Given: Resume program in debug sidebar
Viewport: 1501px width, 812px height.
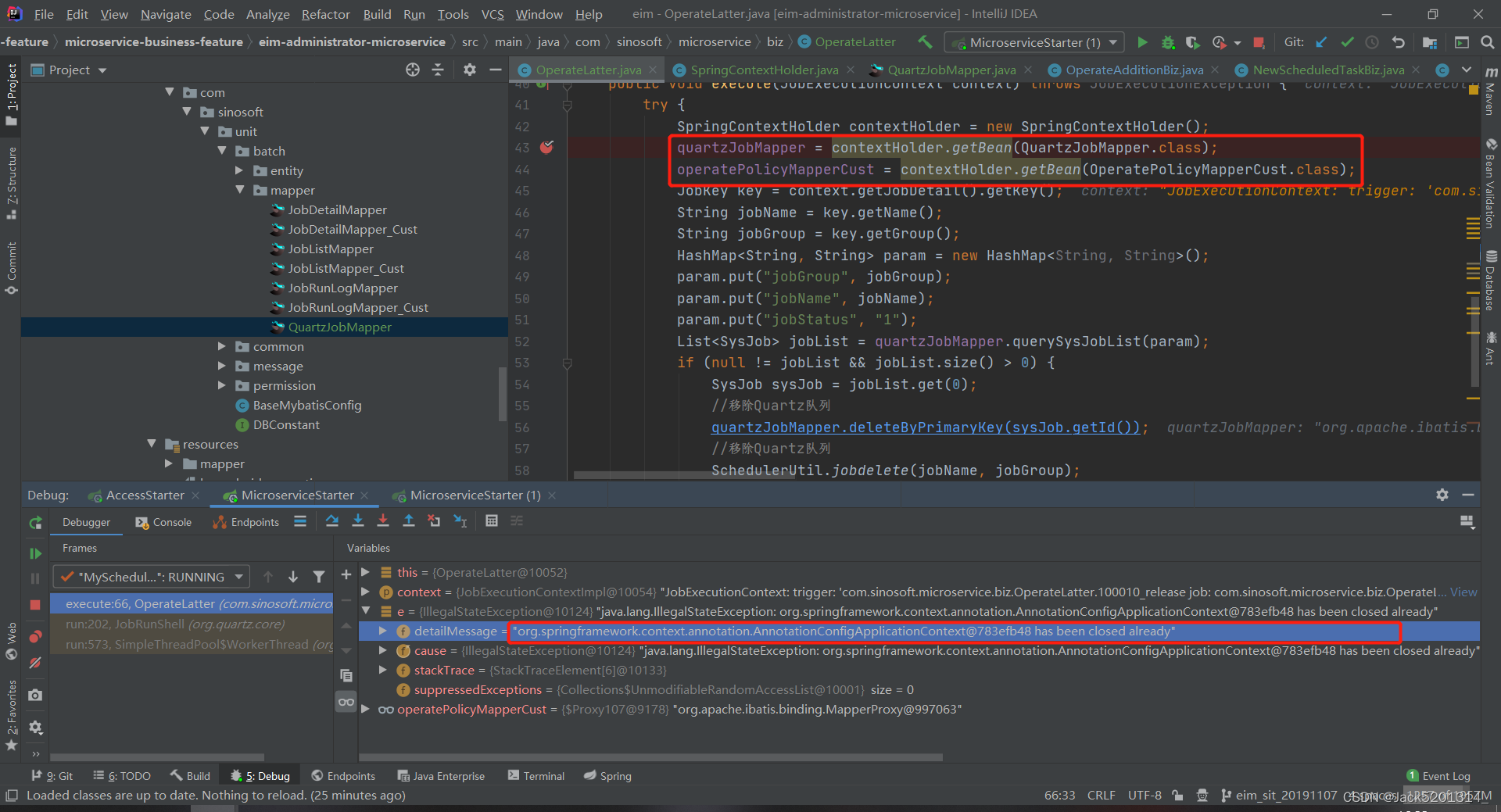Looking at the screenshot, I should pos(35,553).
